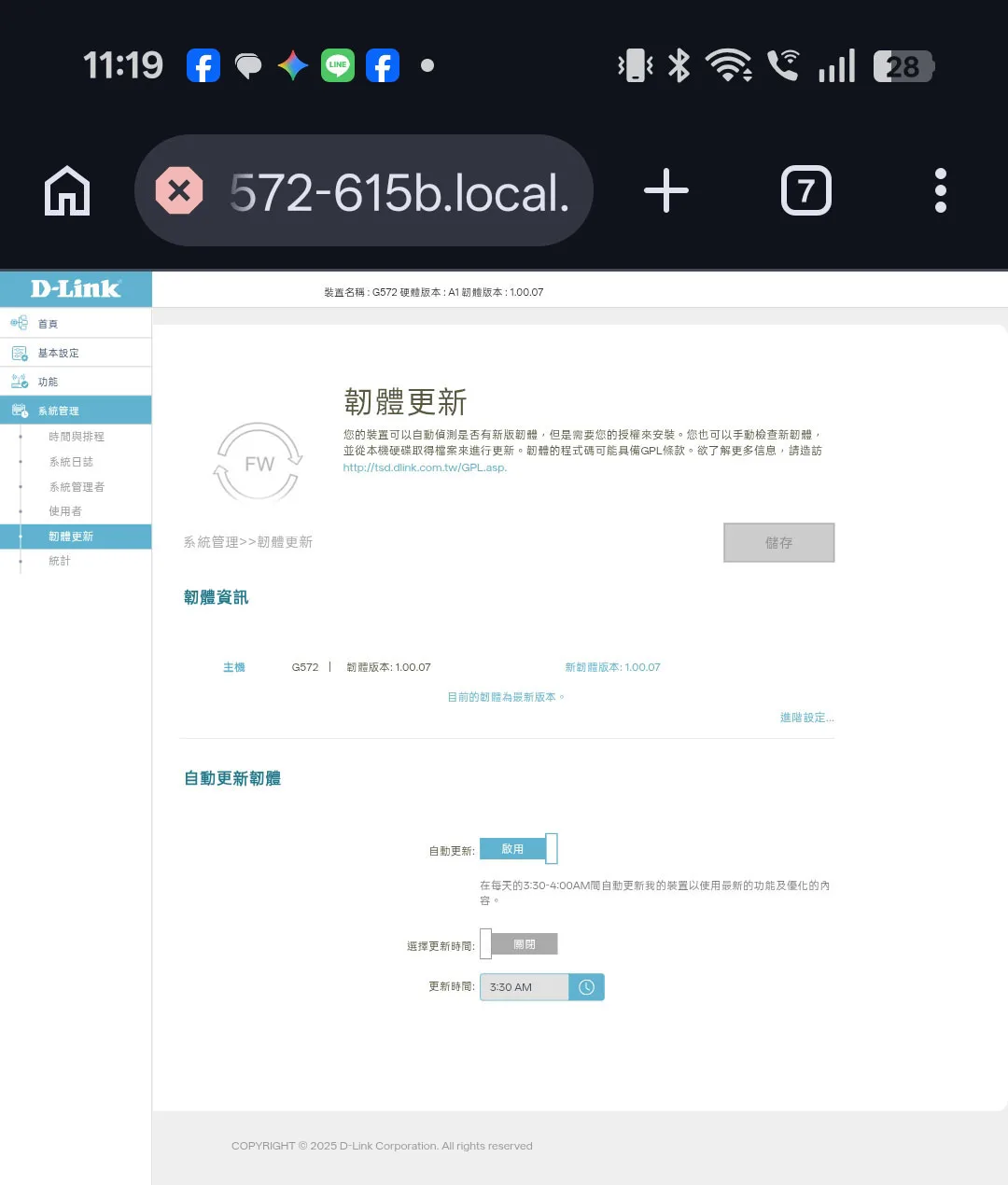
Task: Collapse the 系統管理 sidebar section
Action: (x=76, y=411)
